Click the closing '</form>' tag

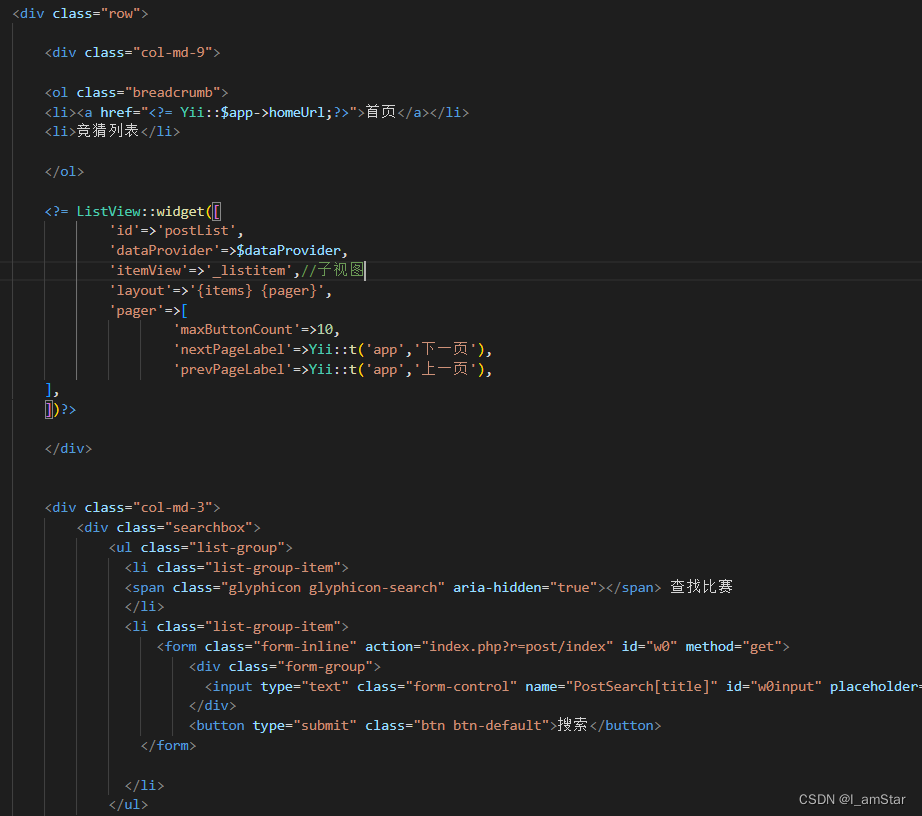coord(168,746)
